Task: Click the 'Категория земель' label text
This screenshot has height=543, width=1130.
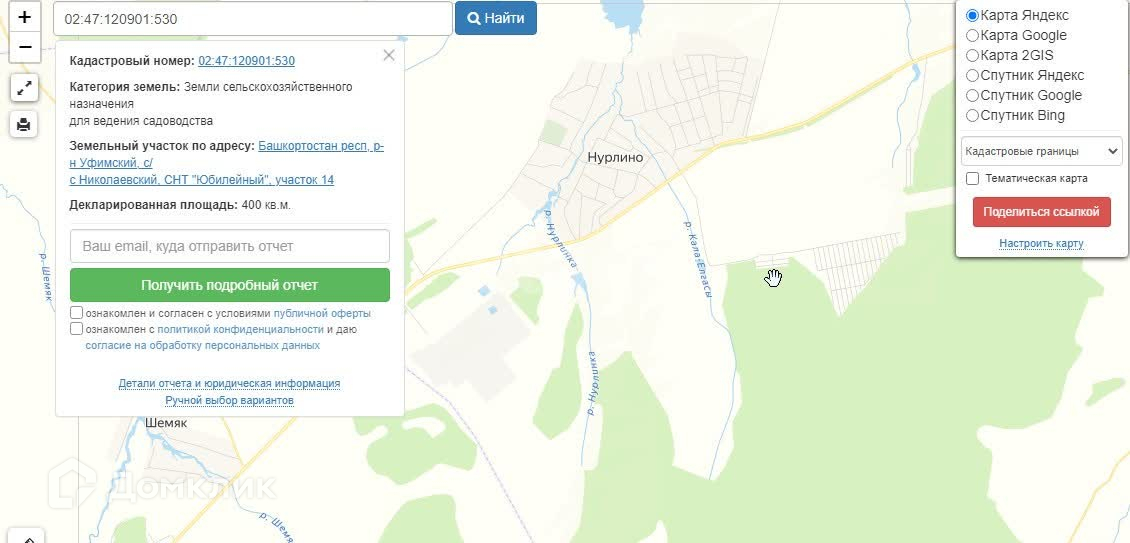Action: pyautogui.click(x=125, y=87)
